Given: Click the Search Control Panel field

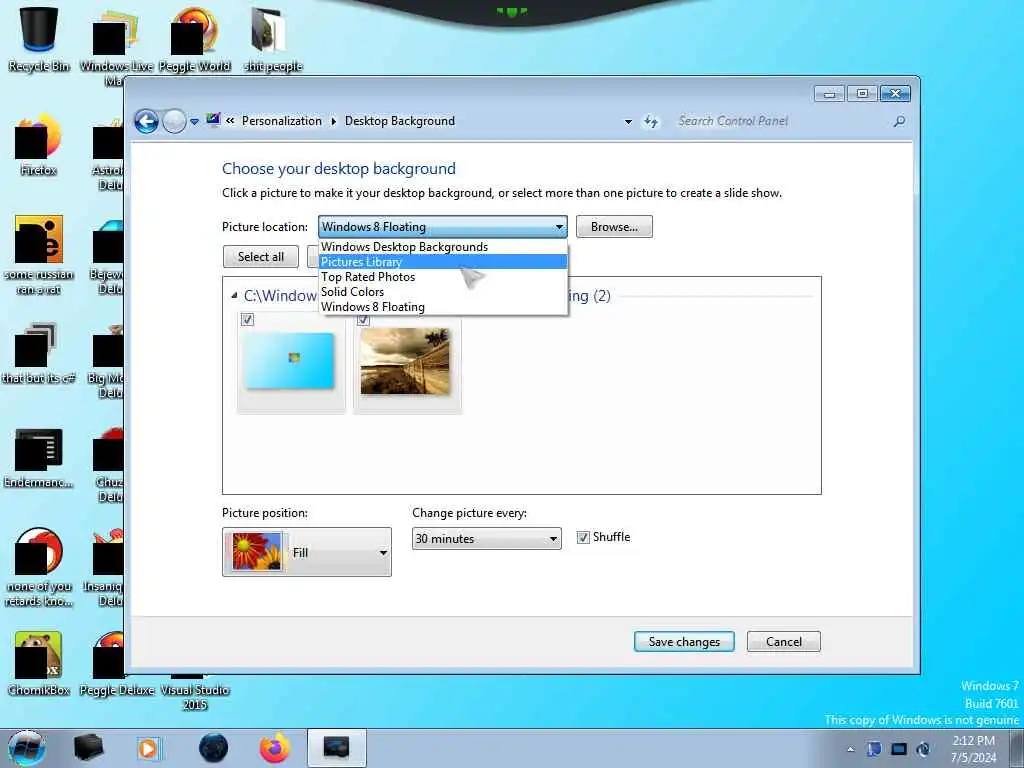Looking at the screenshot, I should (784, 121).
